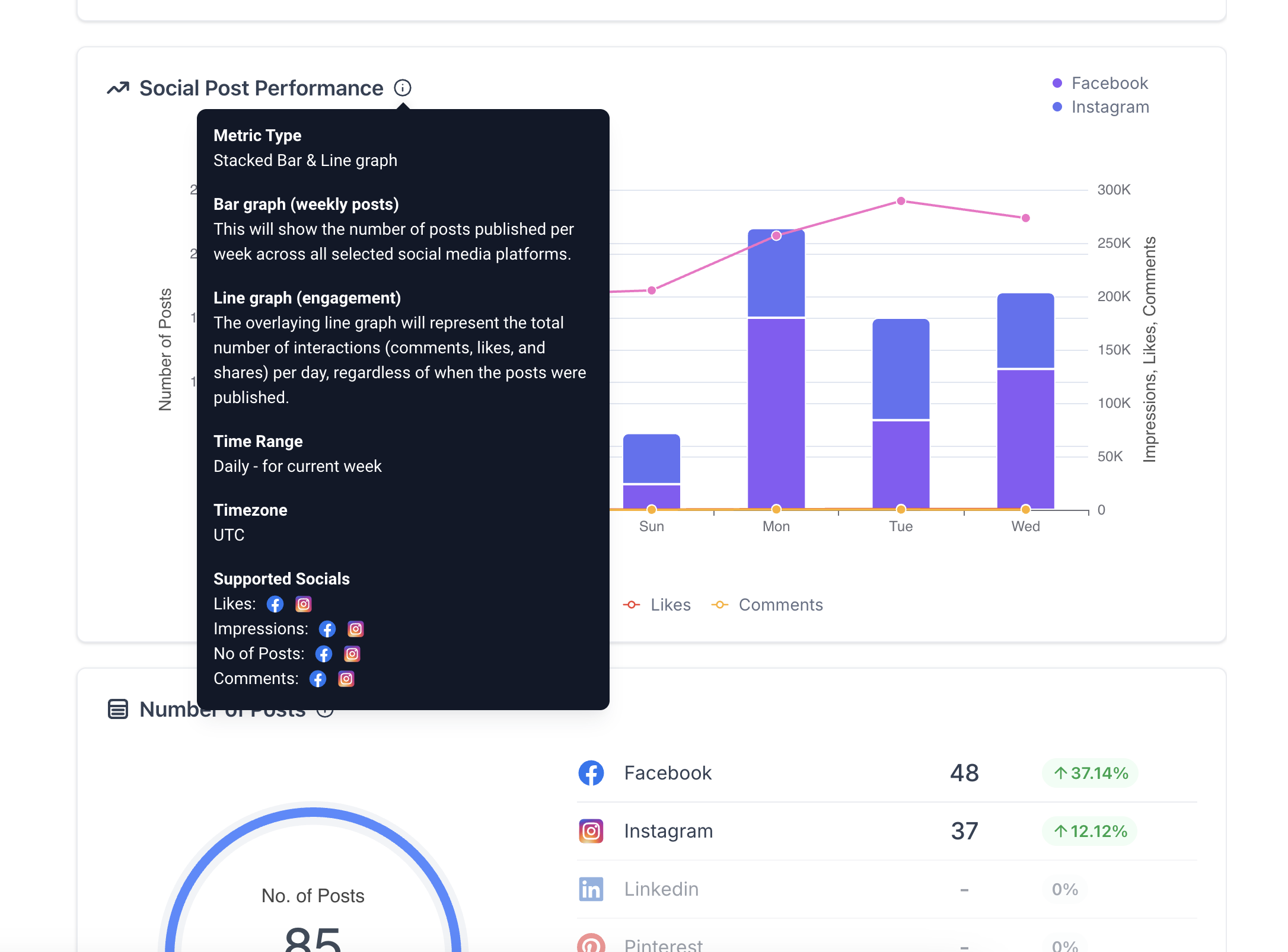Click the Facebook icon beside Comments
This screenshot has width=1288, height=952.
click(x=318, y=679)
